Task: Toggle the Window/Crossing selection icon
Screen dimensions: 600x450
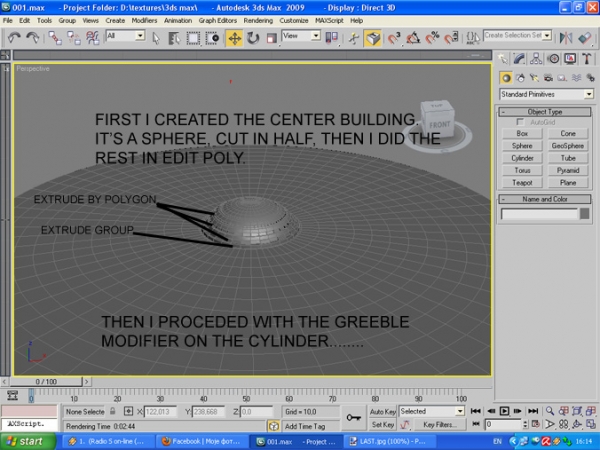Action: pos(212,38)
